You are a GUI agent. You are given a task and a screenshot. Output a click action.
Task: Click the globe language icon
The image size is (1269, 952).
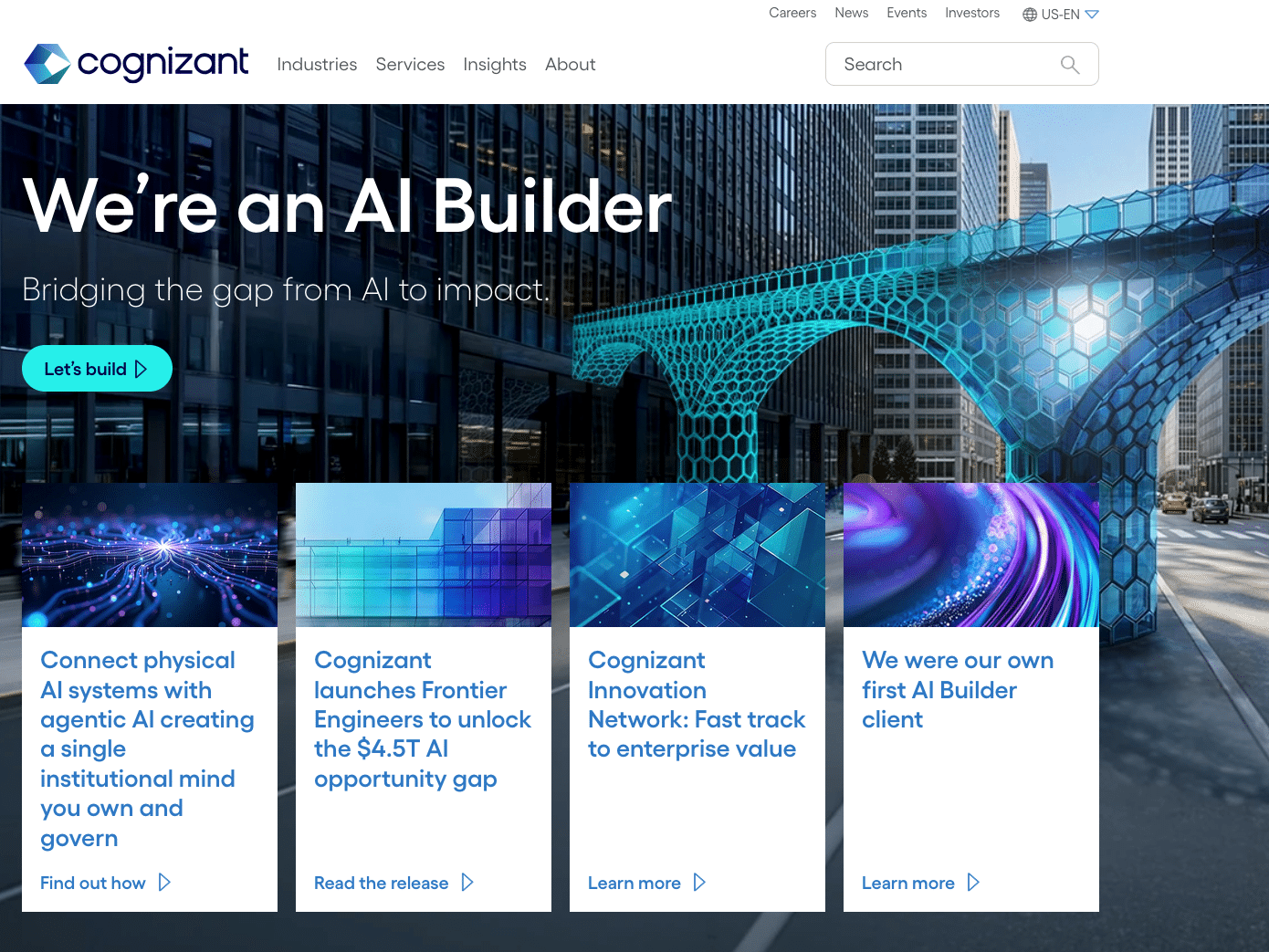pos(1030,15)
